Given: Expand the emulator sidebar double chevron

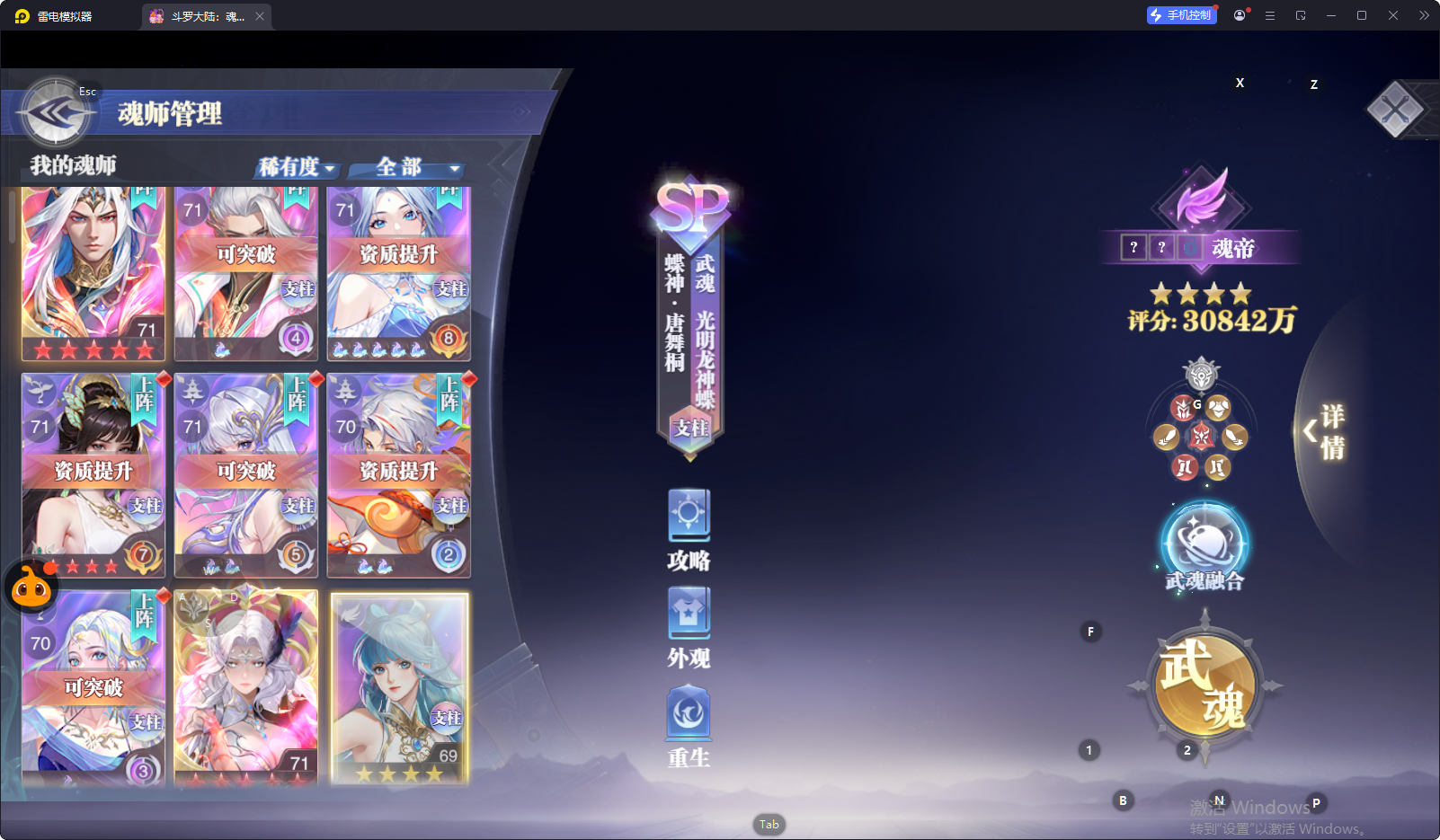Looking at the screenshot, I should (1425, 15).
